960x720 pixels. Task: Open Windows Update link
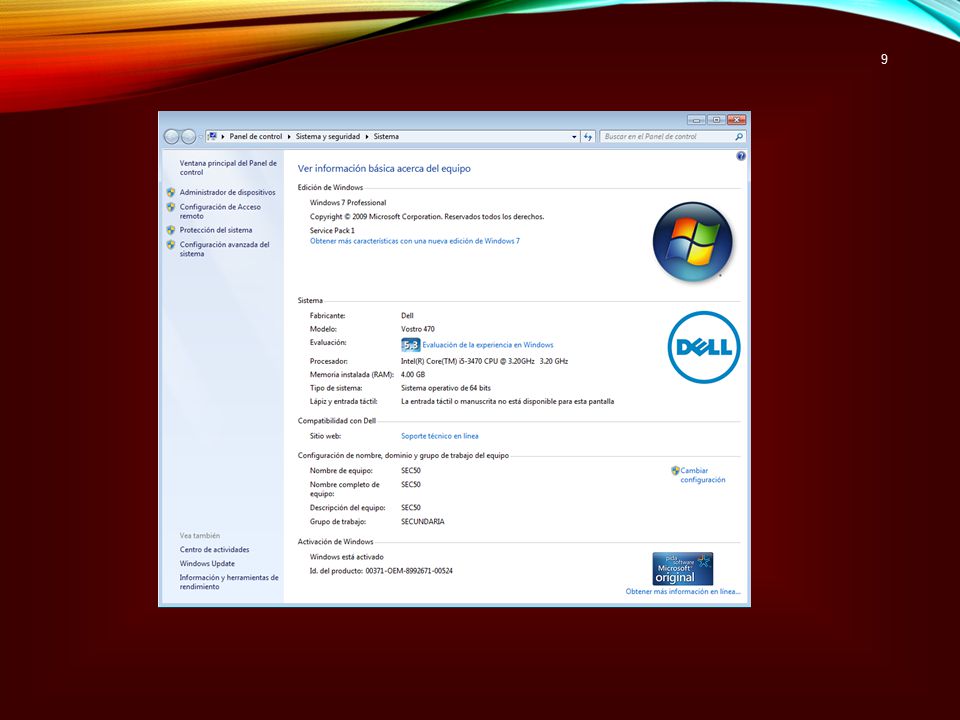[x=207, y=564]
